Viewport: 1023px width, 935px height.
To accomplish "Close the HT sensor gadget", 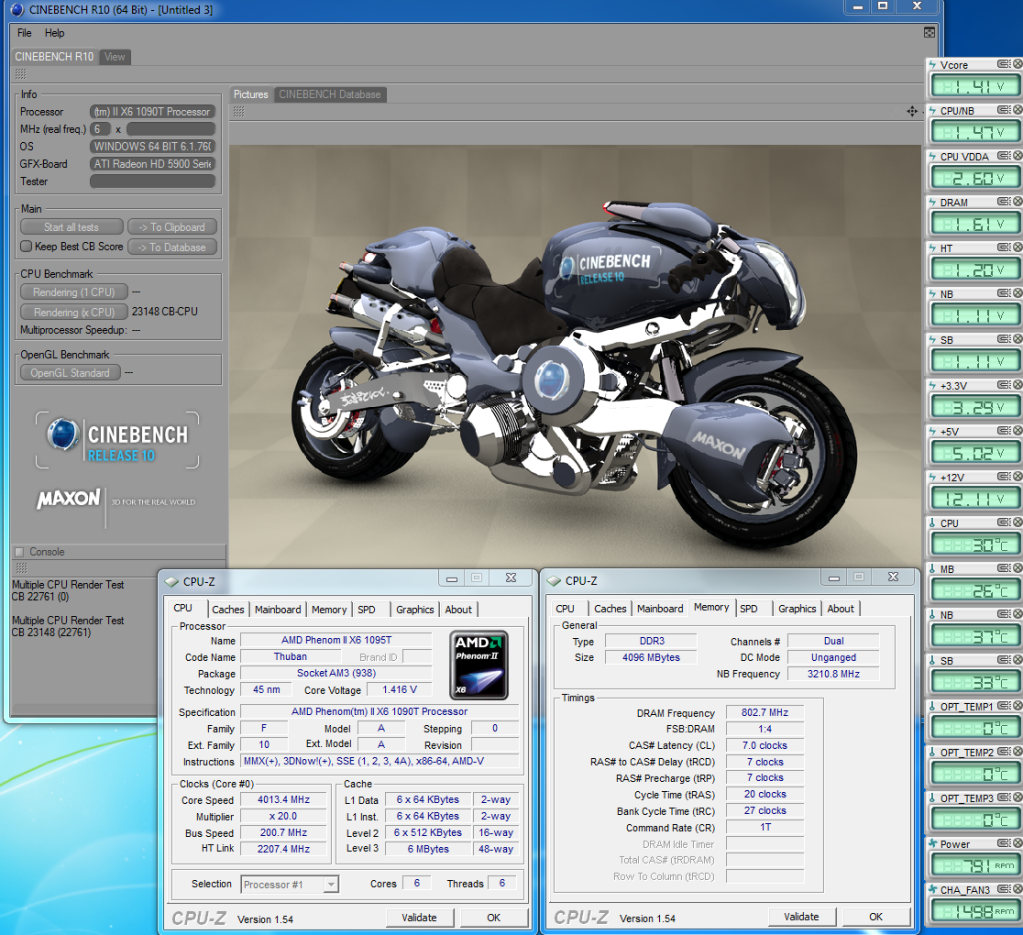I will [x=1017, y=247].
